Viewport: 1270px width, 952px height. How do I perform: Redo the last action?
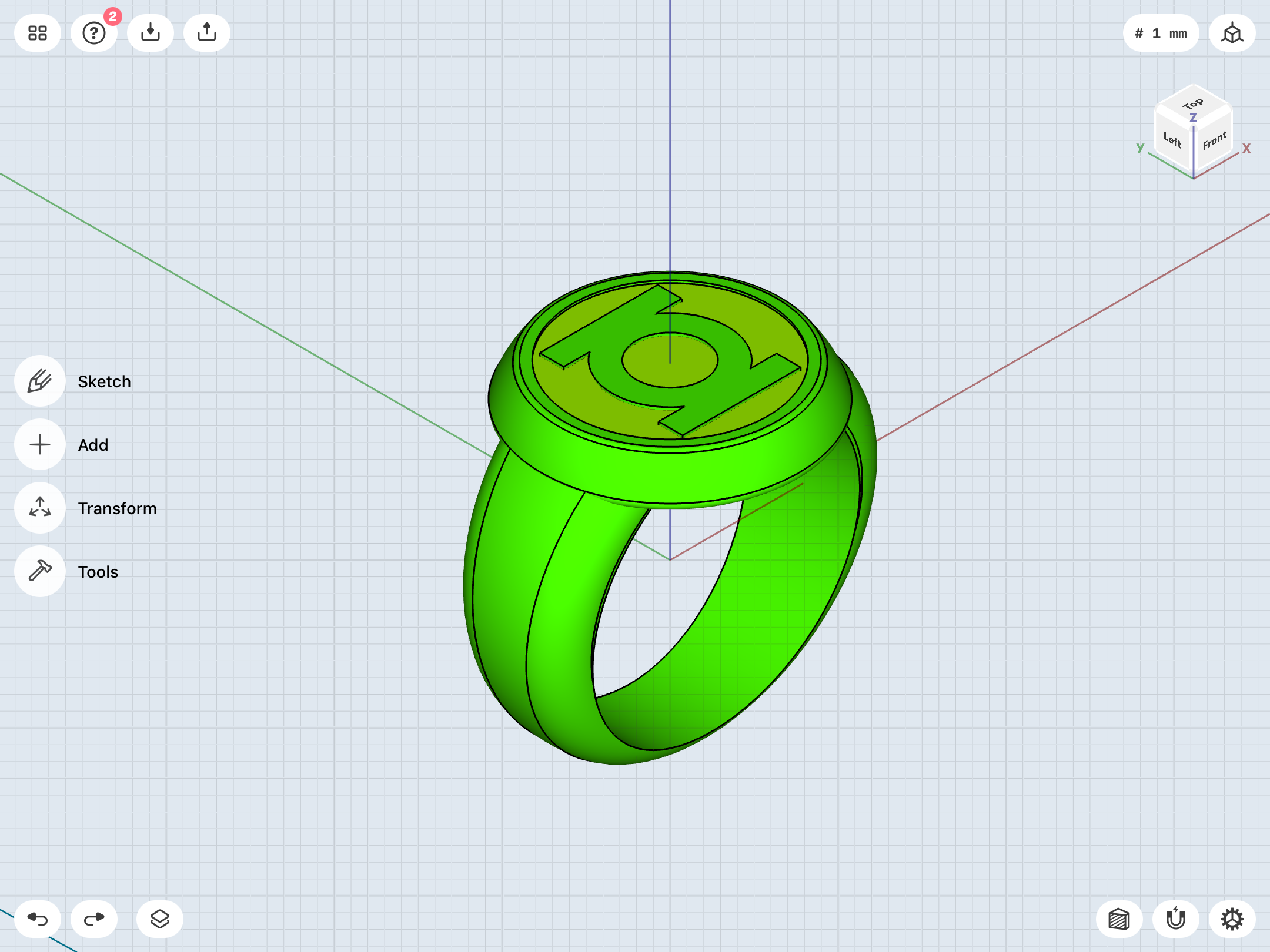tap(94, 919)
